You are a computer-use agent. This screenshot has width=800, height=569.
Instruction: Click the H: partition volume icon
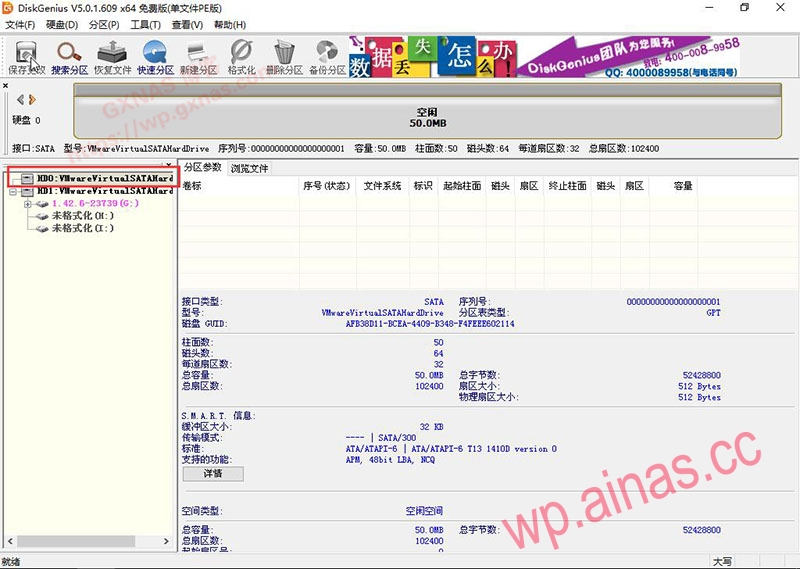click(x=42, y=216)
